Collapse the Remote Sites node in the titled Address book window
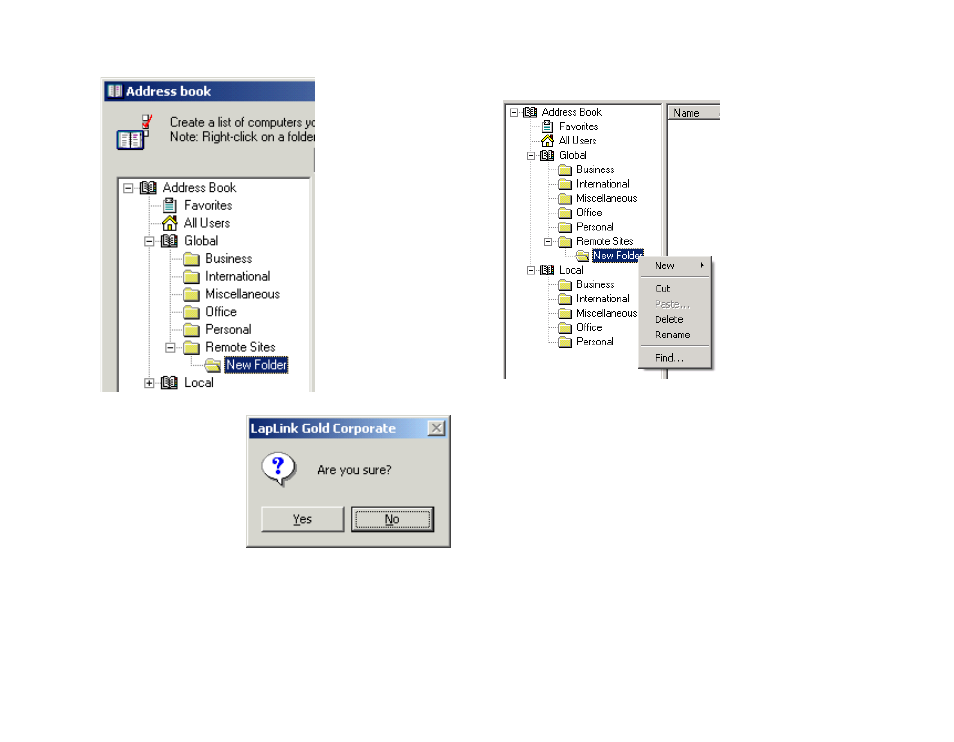954x742 pixels. (170, 348)
